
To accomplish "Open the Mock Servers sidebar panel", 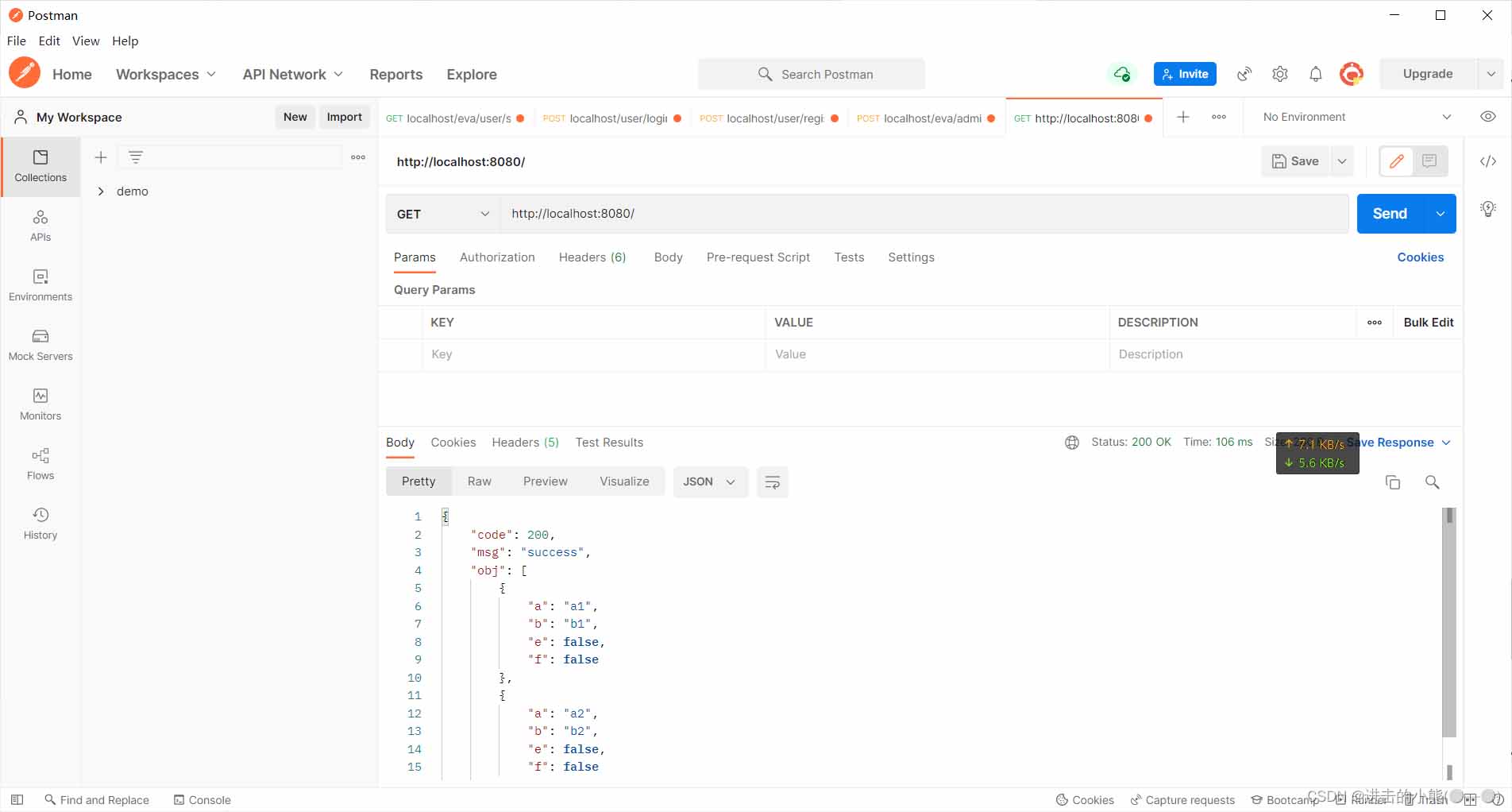I will (40, 345).
